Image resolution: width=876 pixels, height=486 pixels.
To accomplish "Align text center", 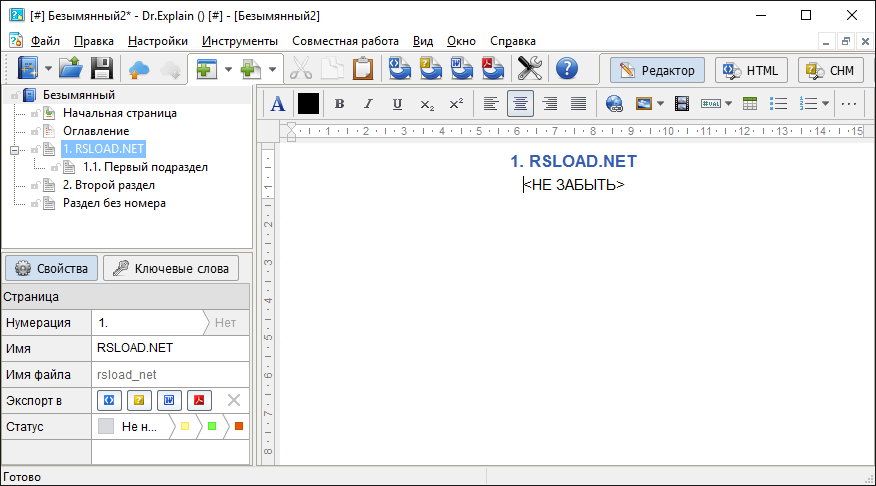I will [520, 104].
